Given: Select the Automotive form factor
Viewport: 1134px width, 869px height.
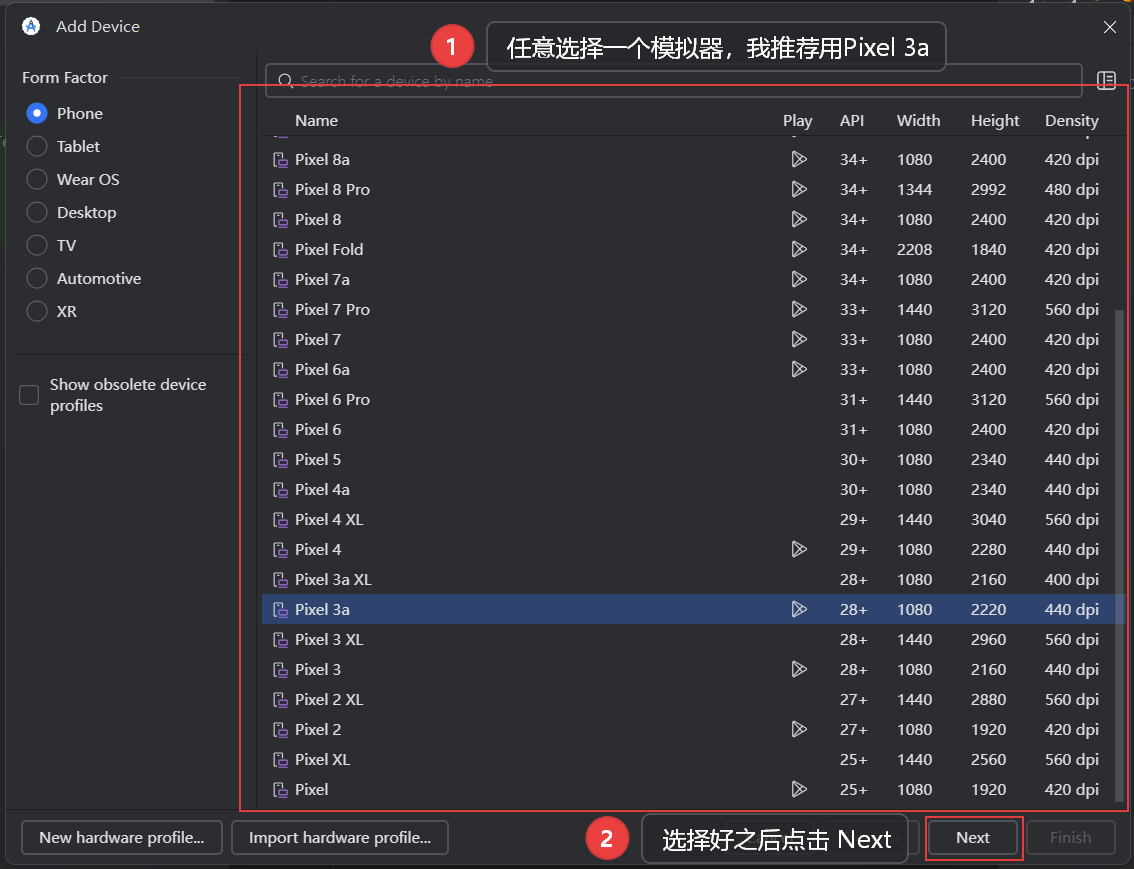Looking at the screenshot, I should click(x=37, y=278).
